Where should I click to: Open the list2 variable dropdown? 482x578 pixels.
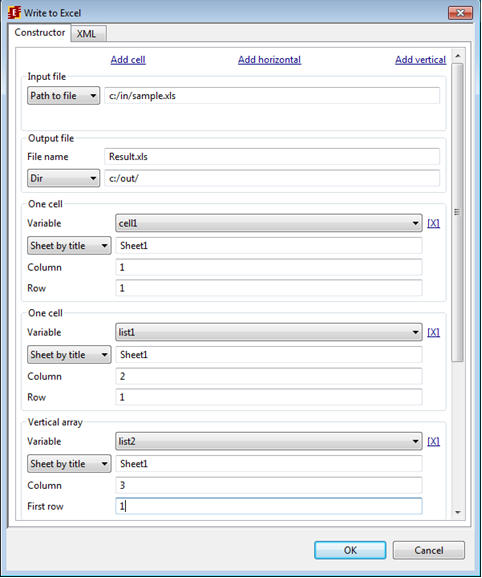click(269, 441)
